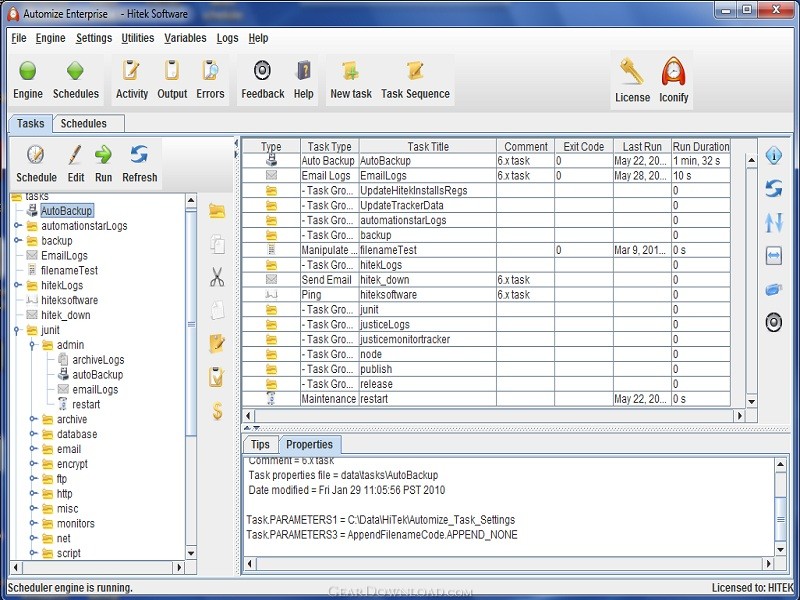Switch to the Tips tab
This screenshot has width=800, height=600.
pos(260,444)
